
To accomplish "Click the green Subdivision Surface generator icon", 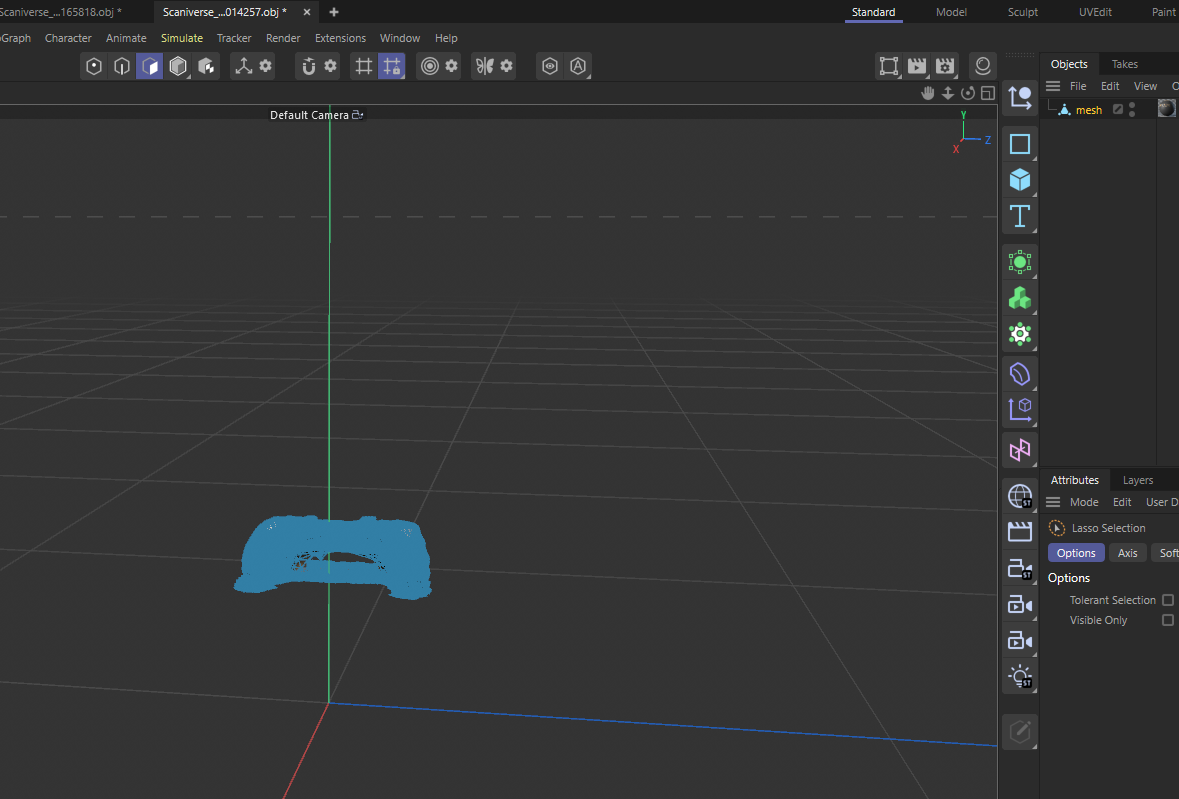I will tap(1020, 262).
